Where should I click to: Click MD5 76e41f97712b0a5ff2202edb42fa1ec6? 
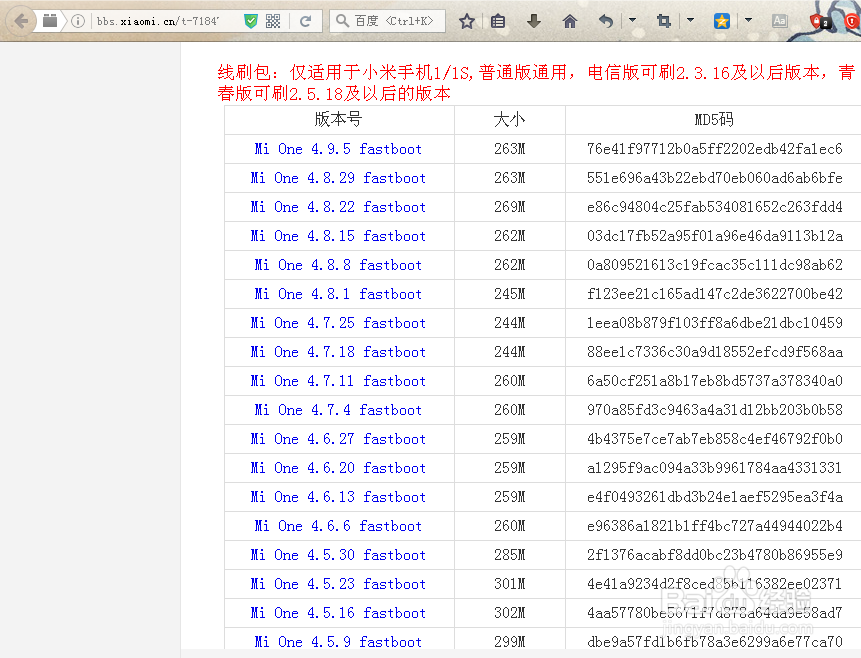point(714,149)
